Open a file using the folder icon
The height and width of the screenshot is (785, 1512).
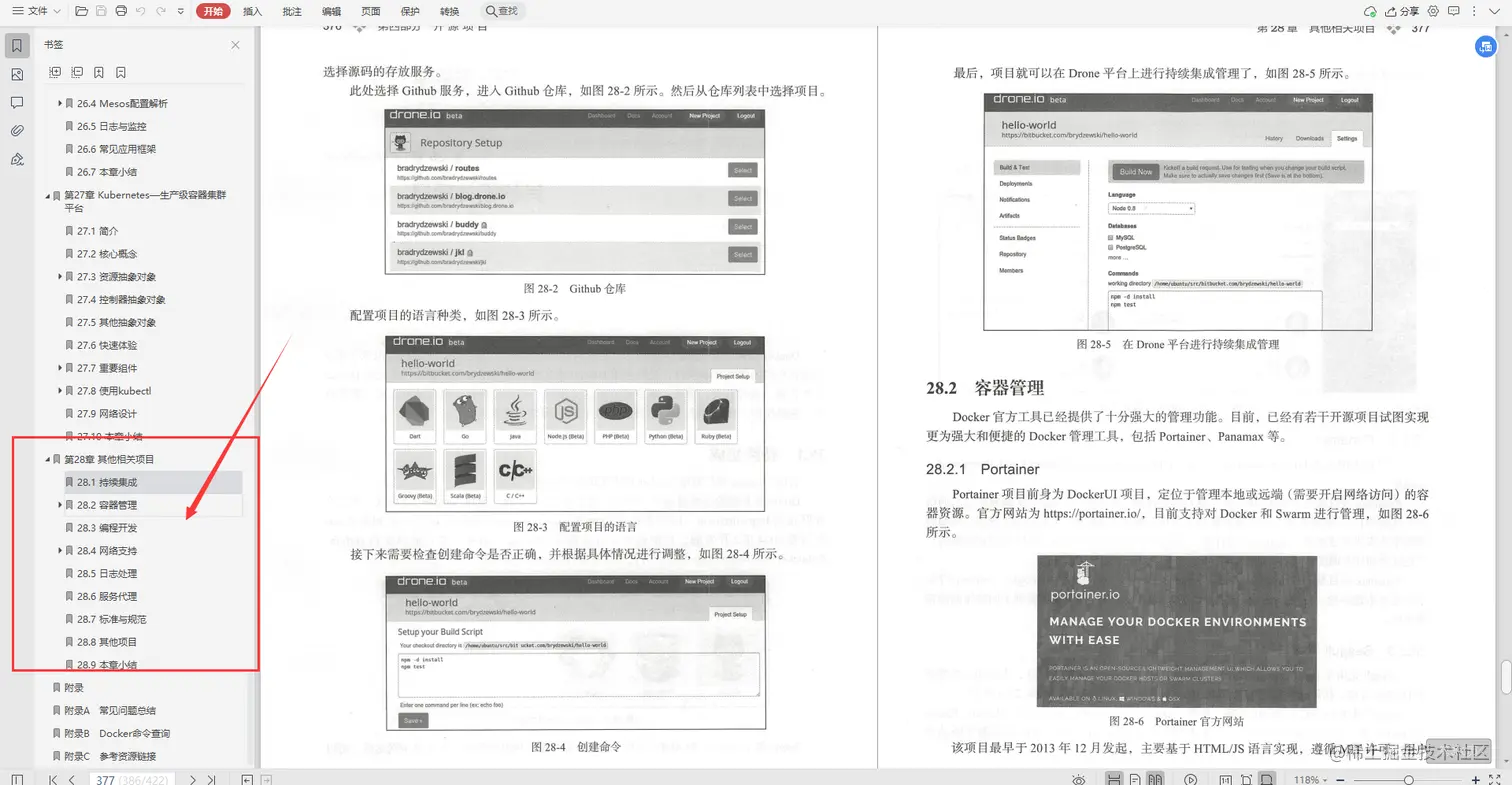pos(80,11)
